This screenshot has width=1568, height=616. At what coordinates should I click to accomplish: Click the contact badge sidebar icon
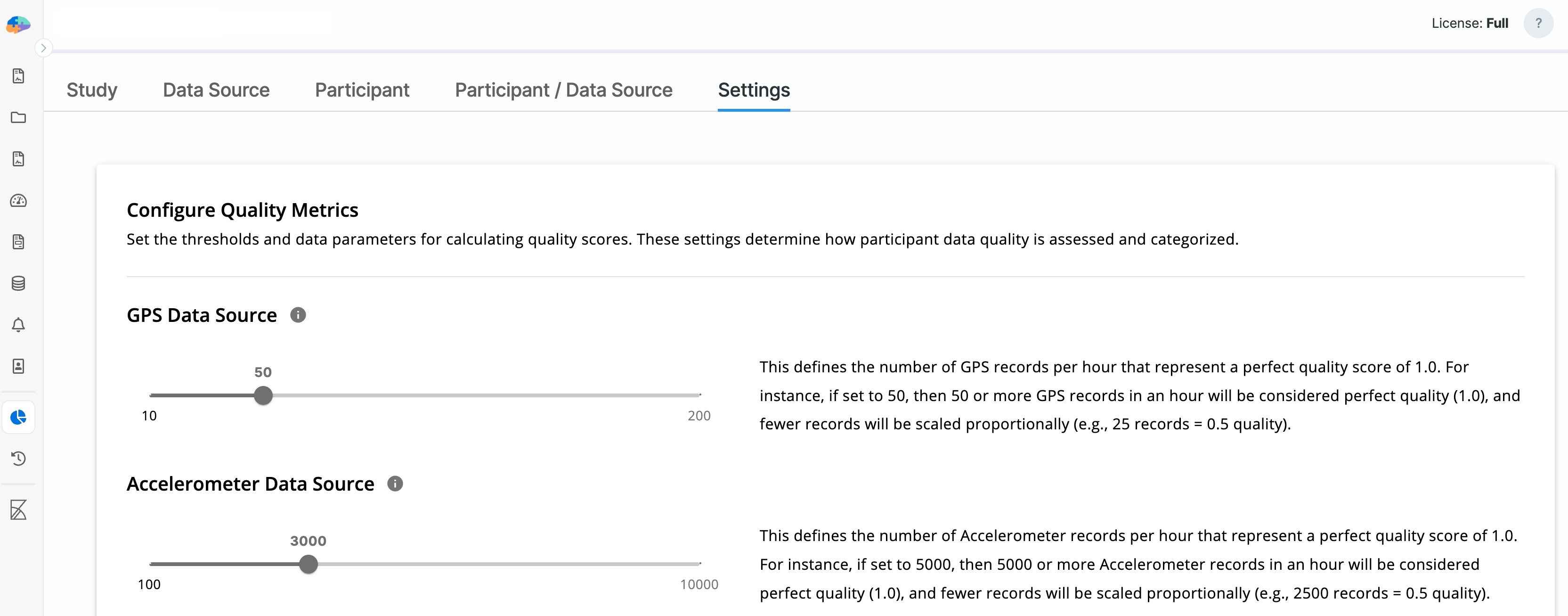point(18,366)
